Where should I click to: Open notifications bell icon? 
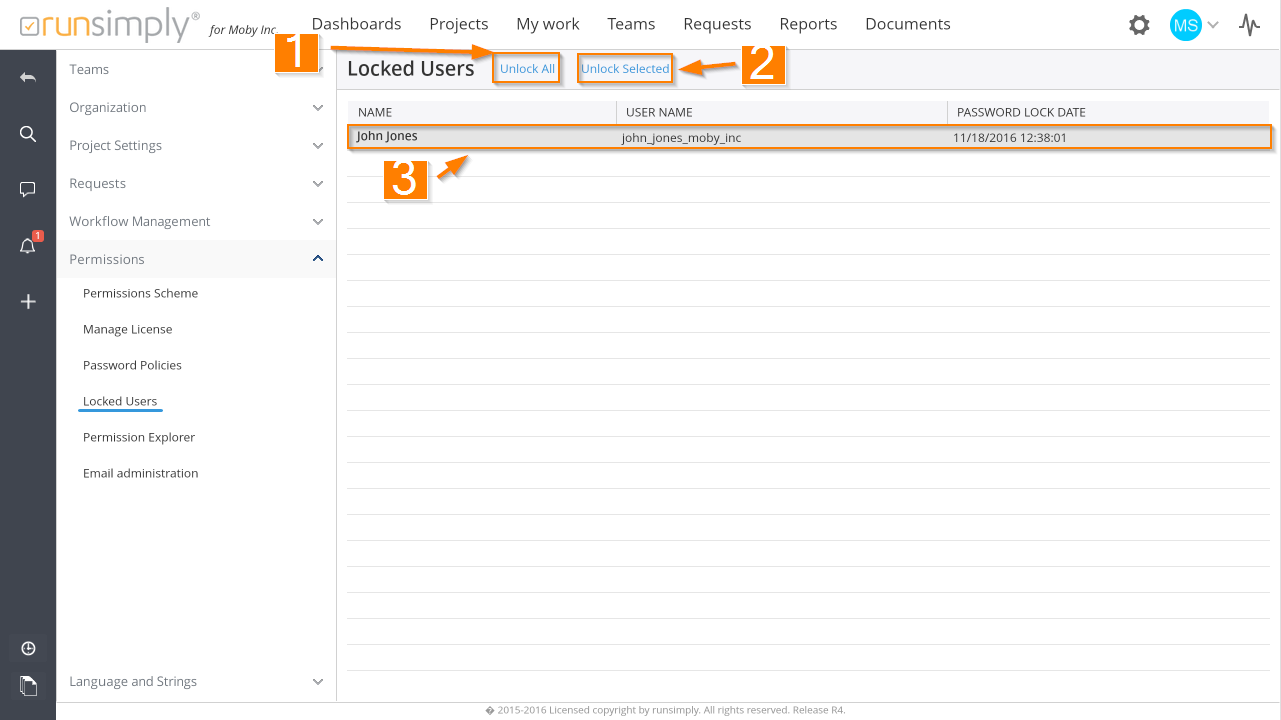[x=28, y=246]
